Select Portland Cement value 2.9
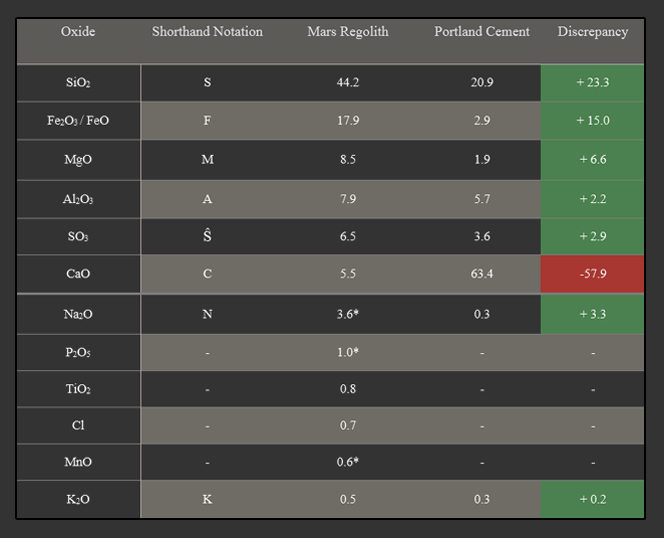The height and width of the screenshot is (538, 664). click(482, 121)
